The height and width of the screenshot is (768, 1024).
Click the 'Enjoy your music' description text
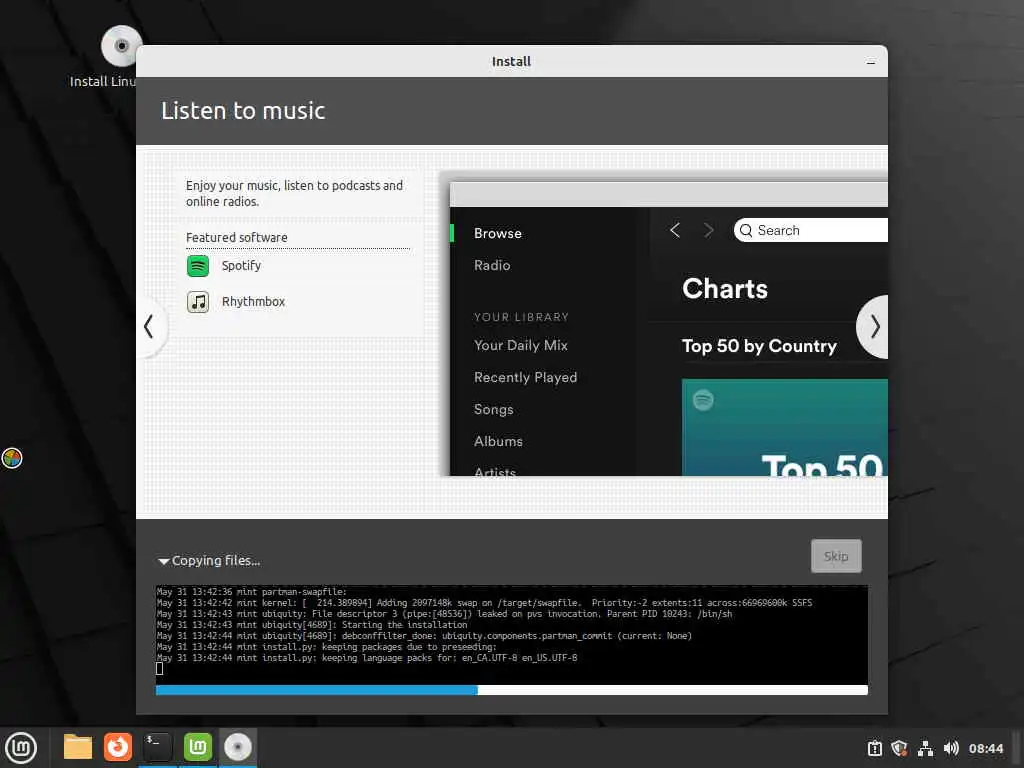tap(294, 193)
